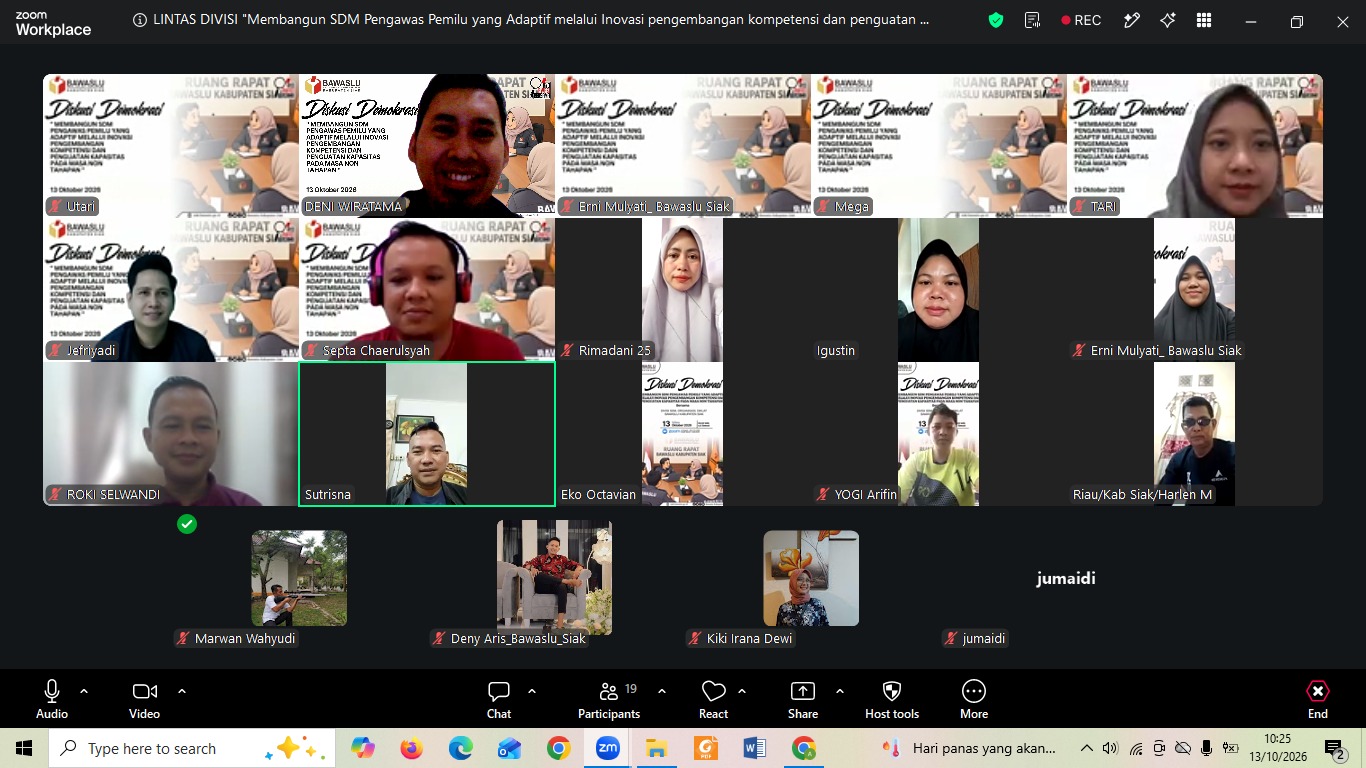Open the annotate wand icon in title bar
Image resolution: width=1366 pixels, height=768 pixels.
1132,20
